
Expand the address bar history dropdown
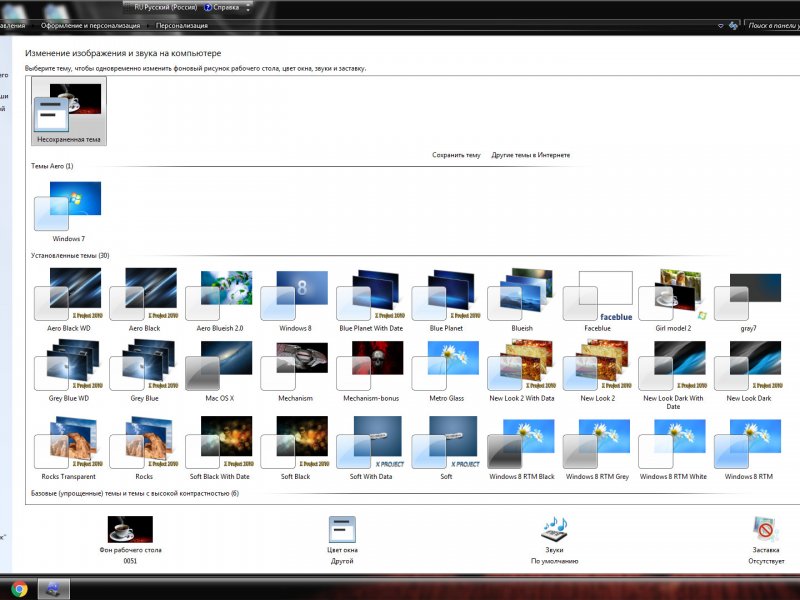[720, 26]
